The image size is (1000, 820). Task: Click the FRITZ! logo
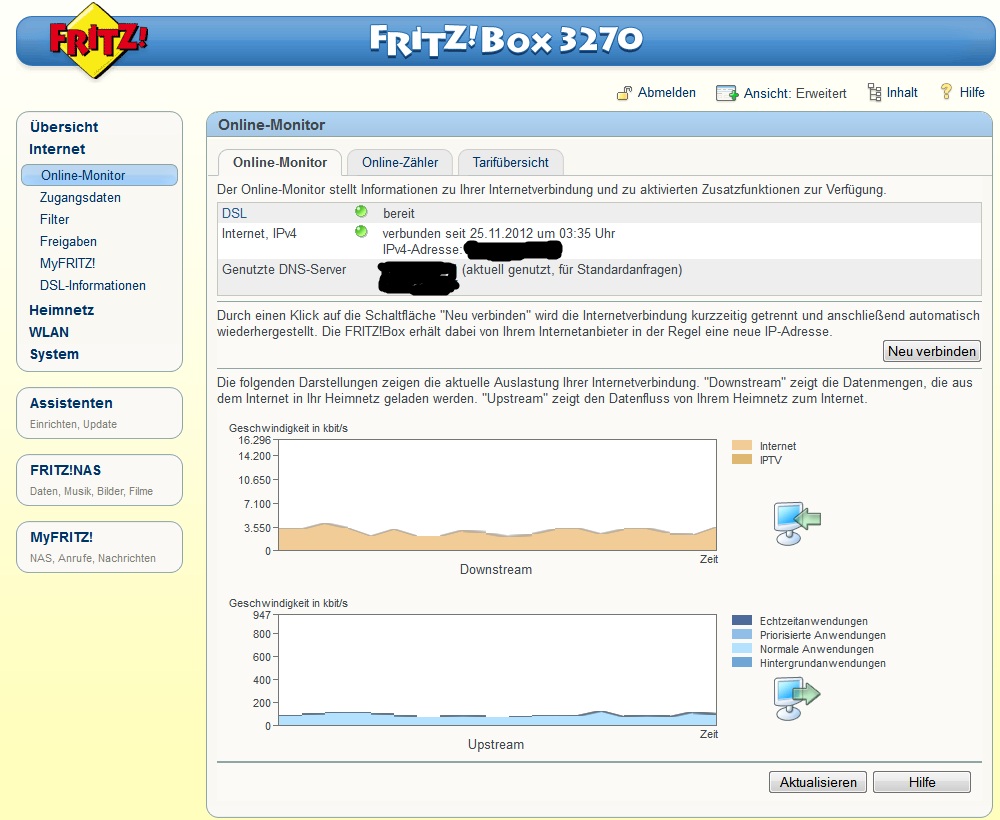click(x=98, y=41)
